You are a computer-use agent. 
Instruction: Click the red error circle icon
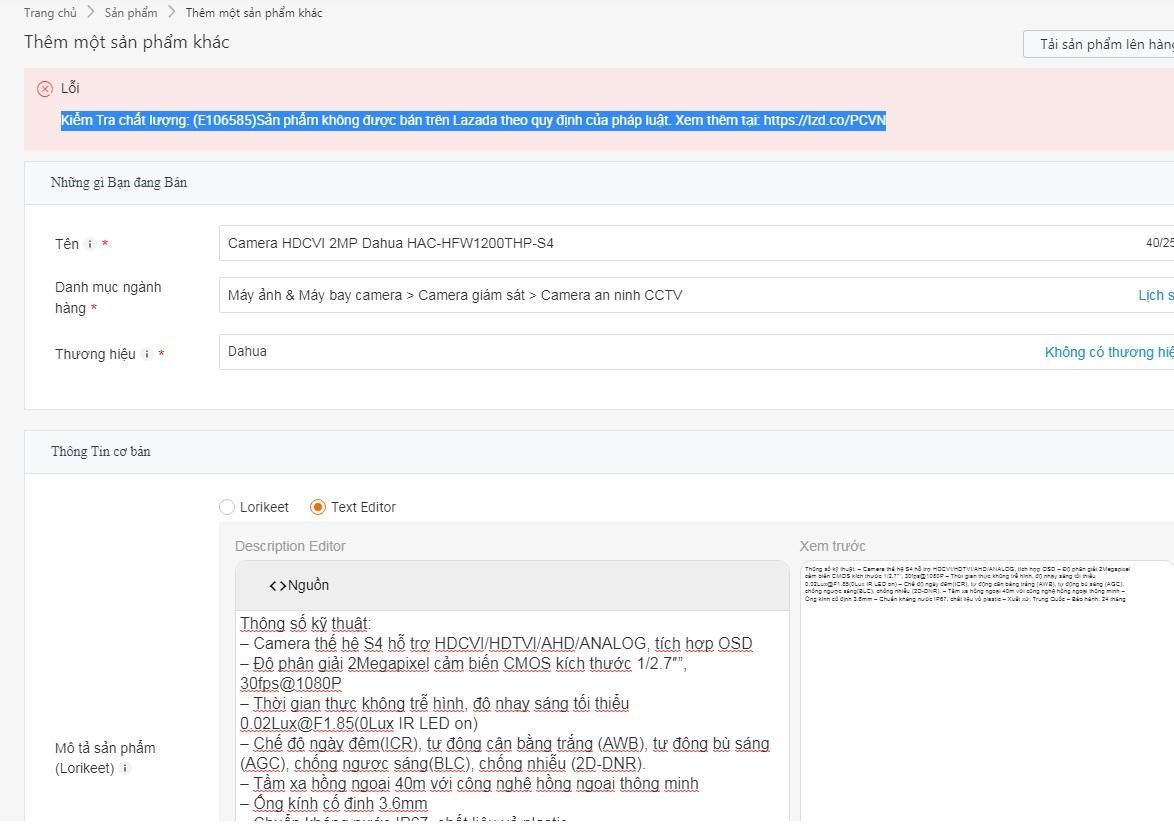pos(45,89)
